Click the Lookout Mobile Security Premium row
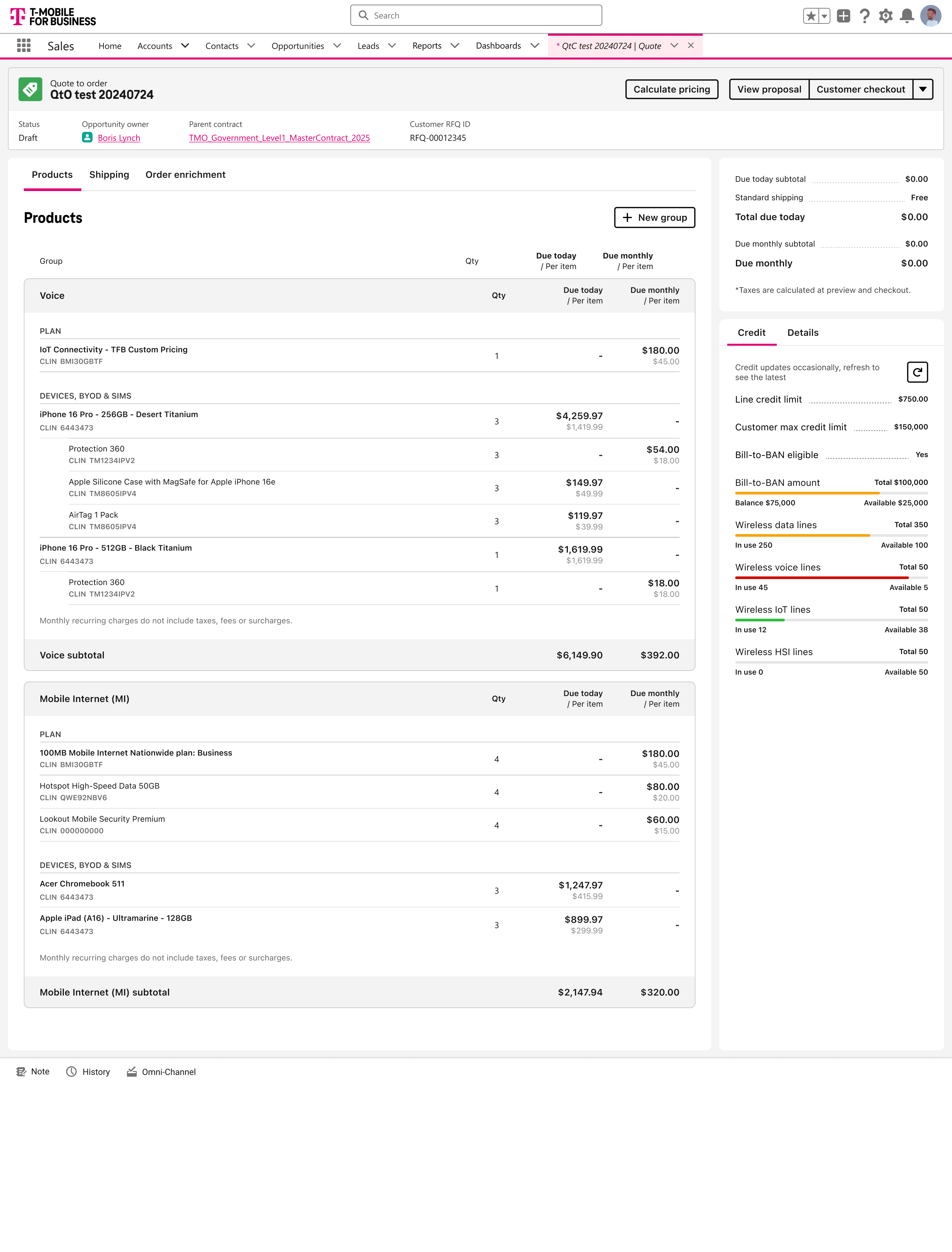 point(359,825)
